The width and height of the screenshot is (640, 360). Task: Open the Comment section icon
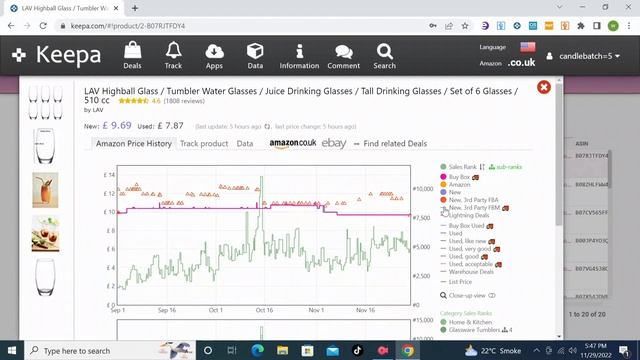[343, 55]
